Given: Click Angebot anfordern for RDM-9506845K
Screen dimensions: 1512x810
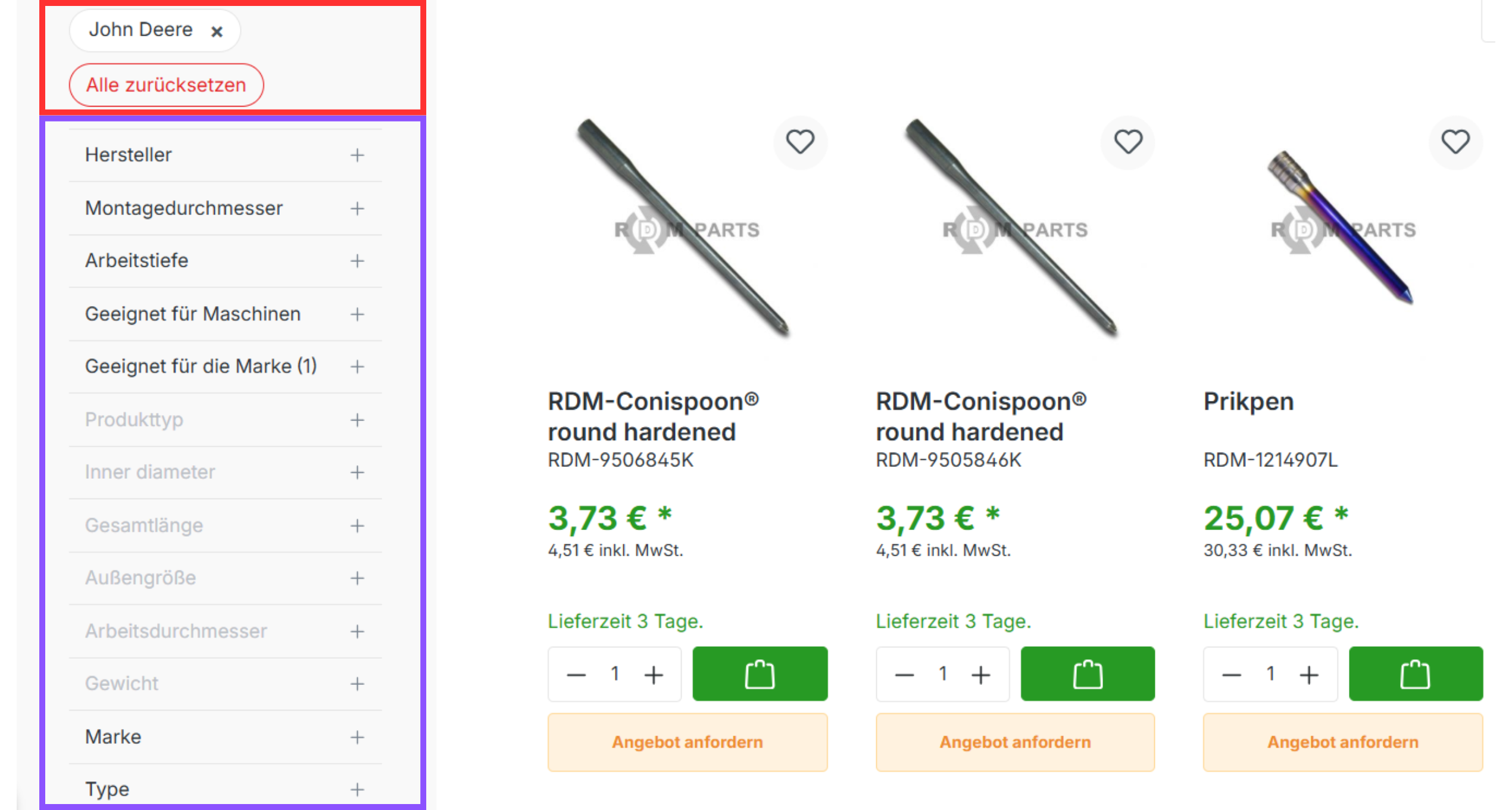Looking at the screenshot, I should click(x=687, y=742).
